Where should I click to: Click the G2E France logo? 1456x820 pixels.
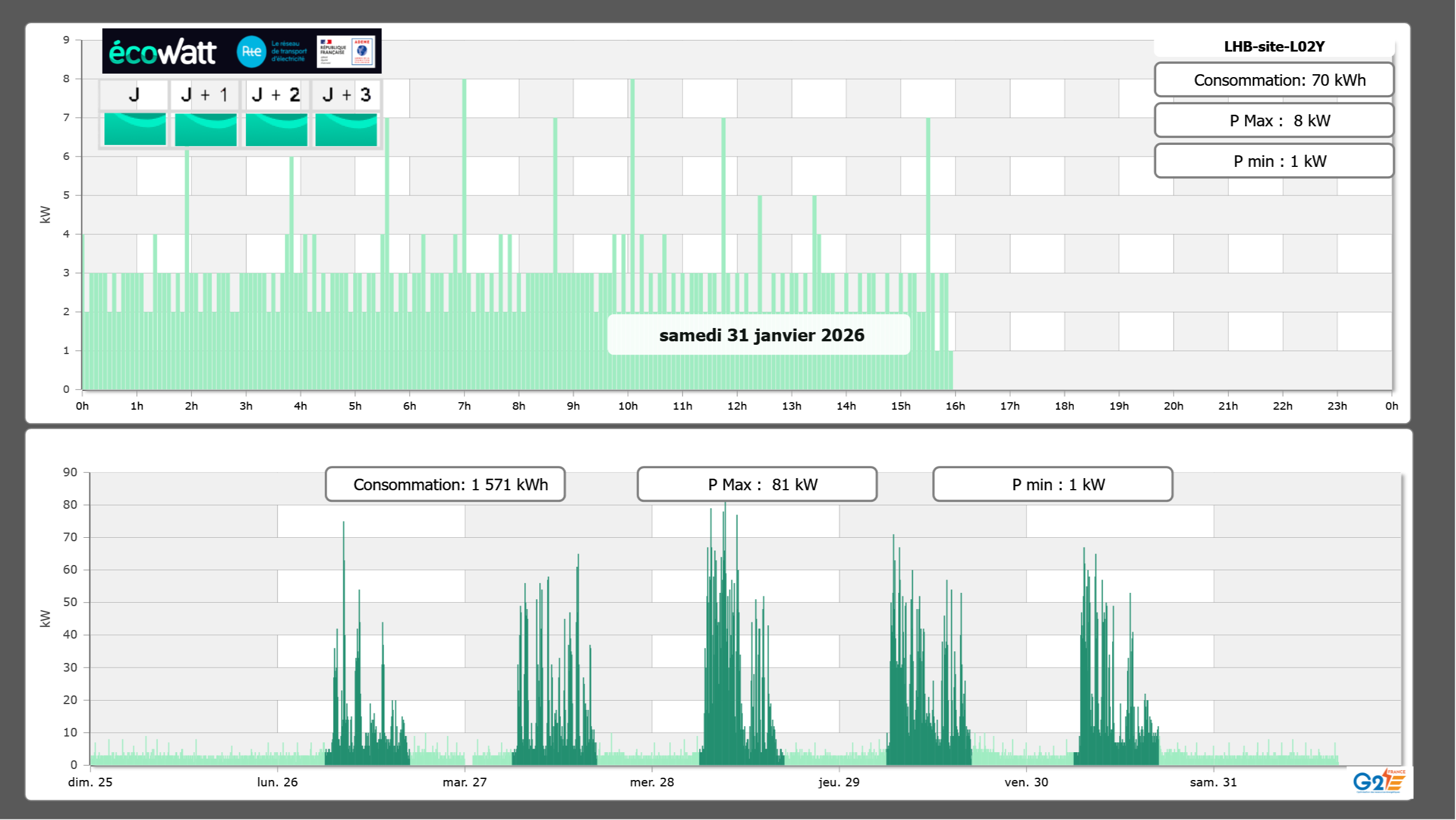tap(1378, 781)
